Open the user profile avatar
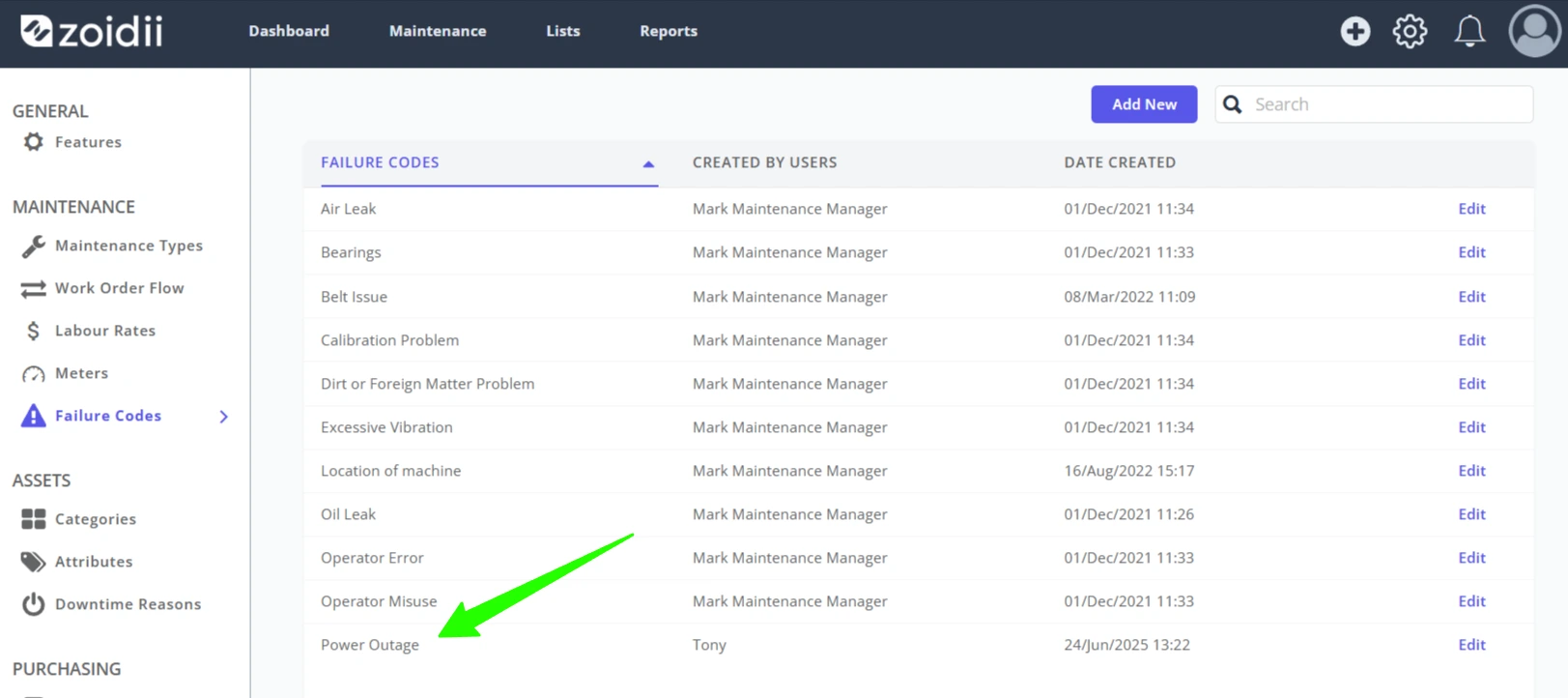 click(1534, 31)
